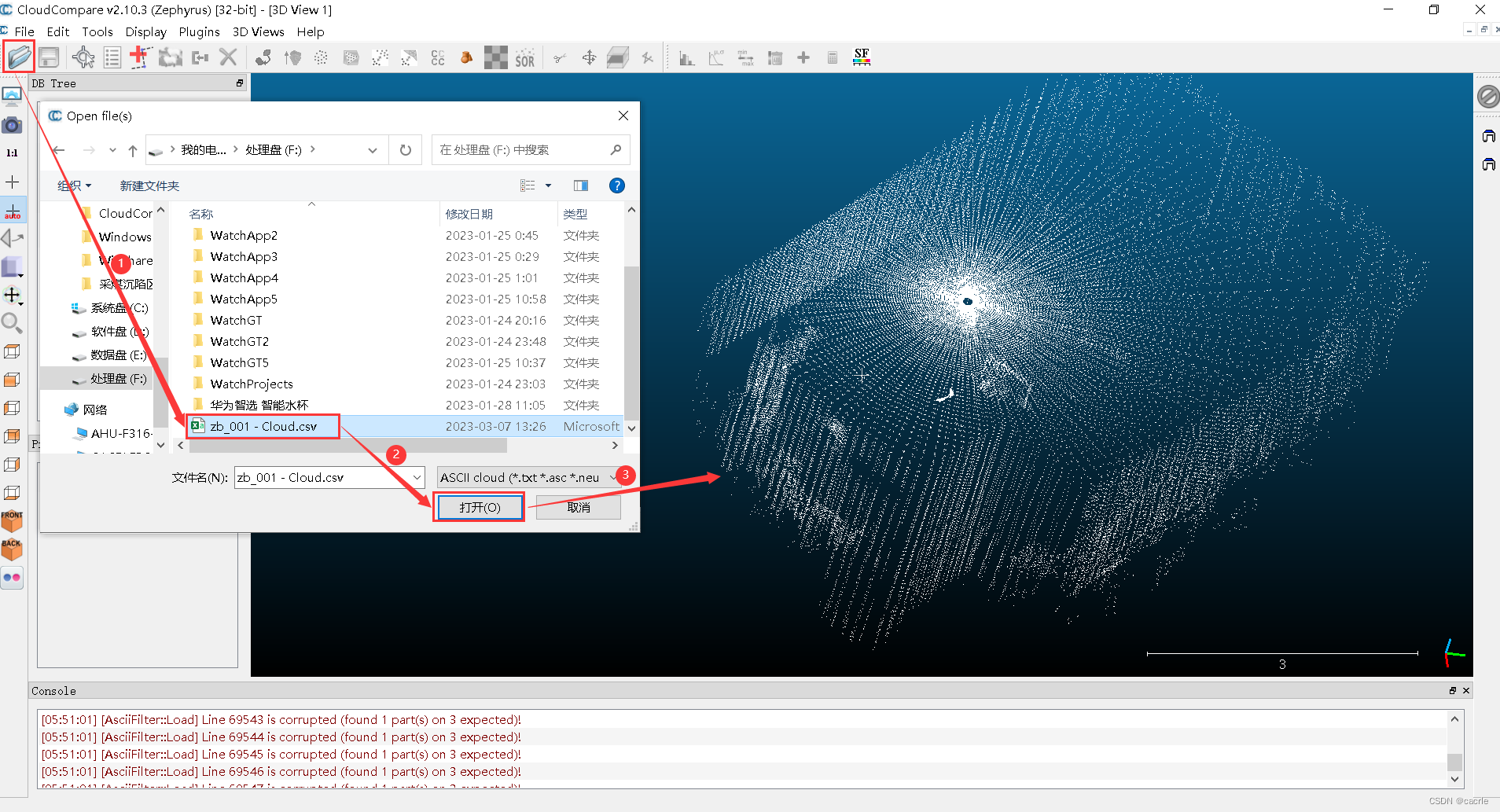This screenshot has width=1500, height=812.
Task: Click the 取消 button
Action: coord(579,508)
